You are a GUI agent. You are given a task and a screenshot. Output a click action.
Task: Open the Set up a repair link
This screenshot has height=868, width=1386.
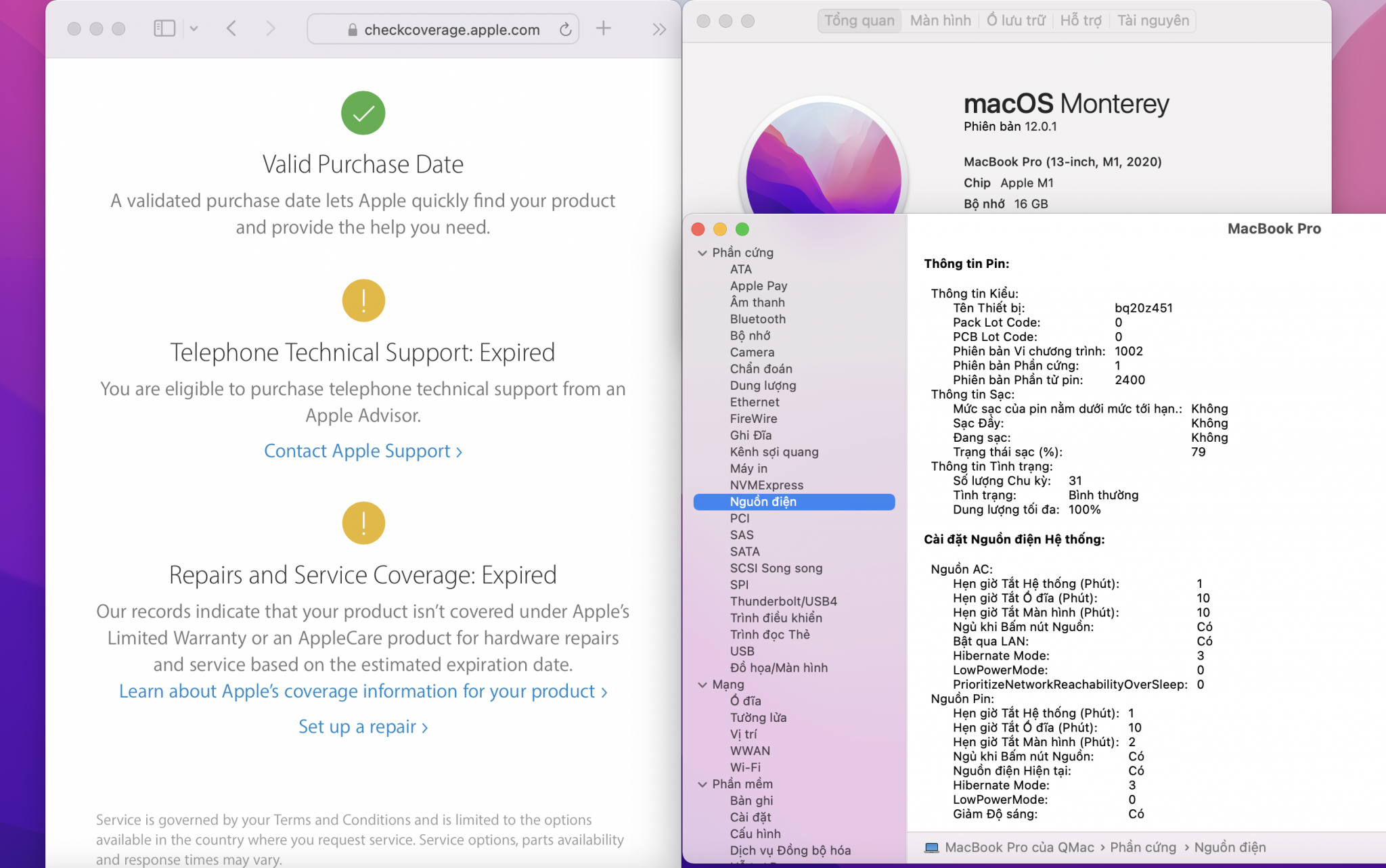point(363,727)
